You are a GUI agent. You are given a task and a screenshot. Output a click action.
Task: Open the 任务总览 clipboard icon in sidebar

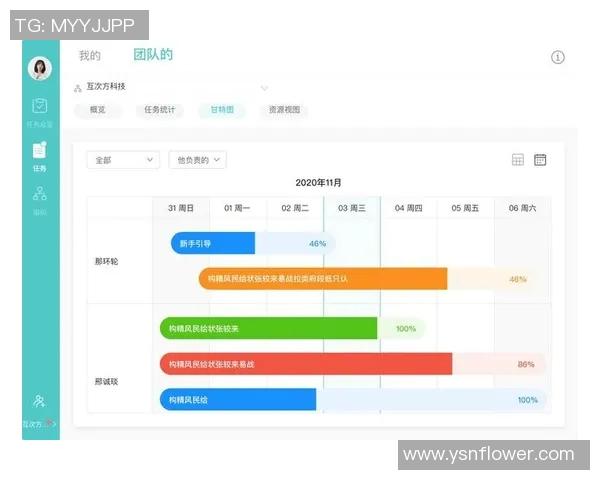(x=40, y=106)
